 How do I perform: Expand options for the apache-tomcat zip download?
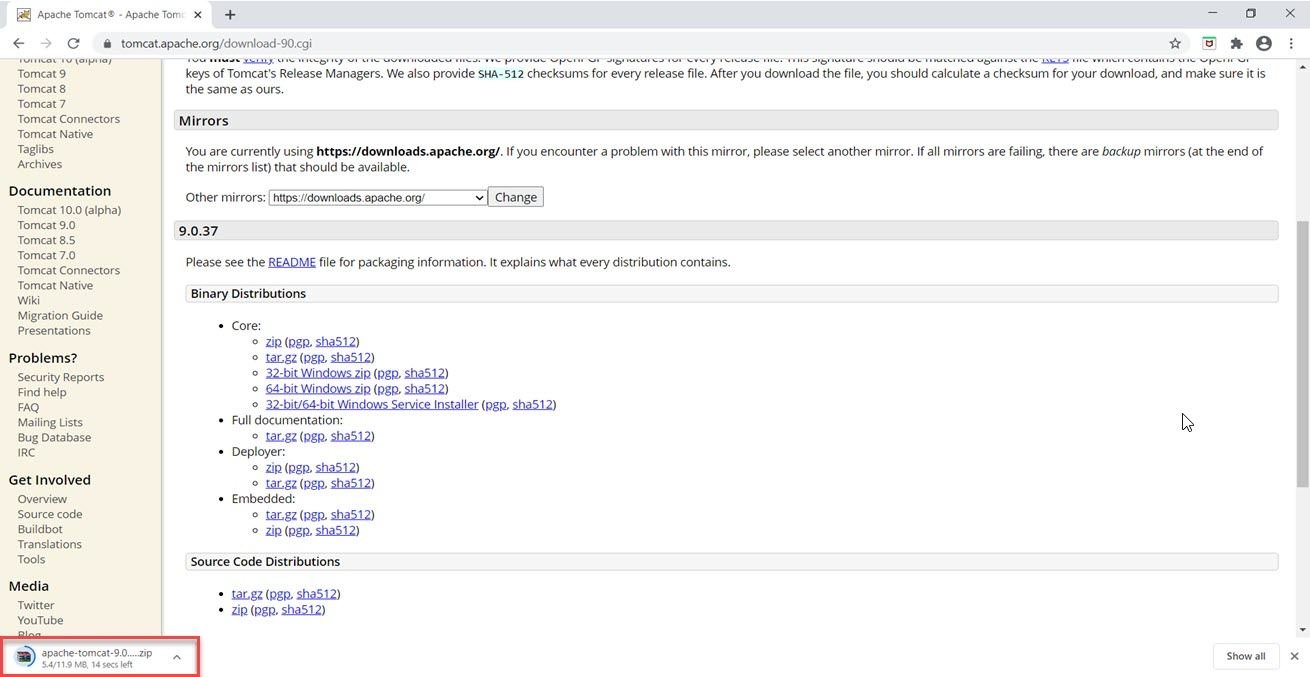pos(176,657)
